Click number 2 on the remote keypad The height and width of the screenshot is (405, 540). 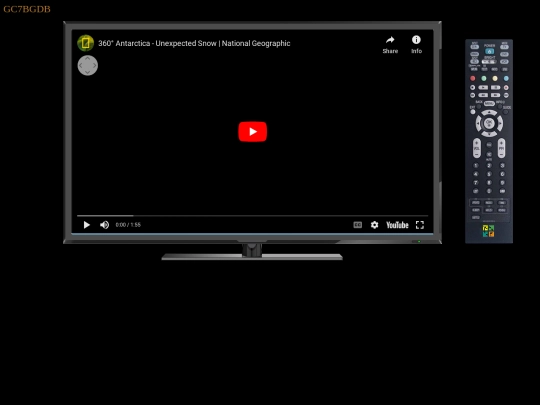point(489,165)
